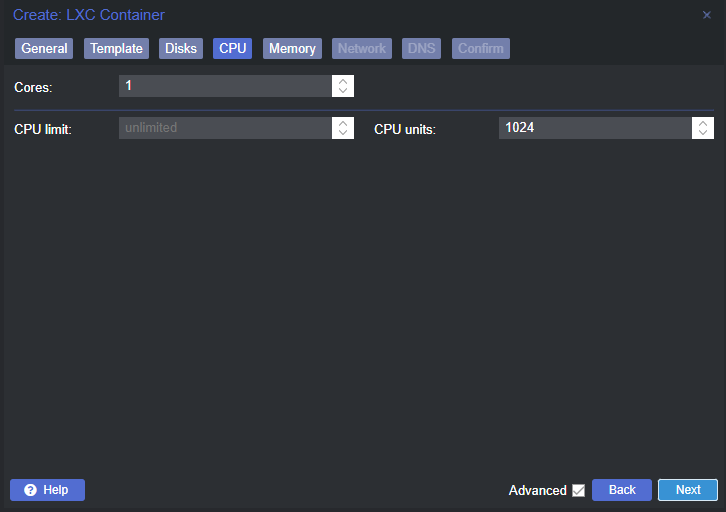
Task: Open Help for container creation
Action: (x=47, y=490)
